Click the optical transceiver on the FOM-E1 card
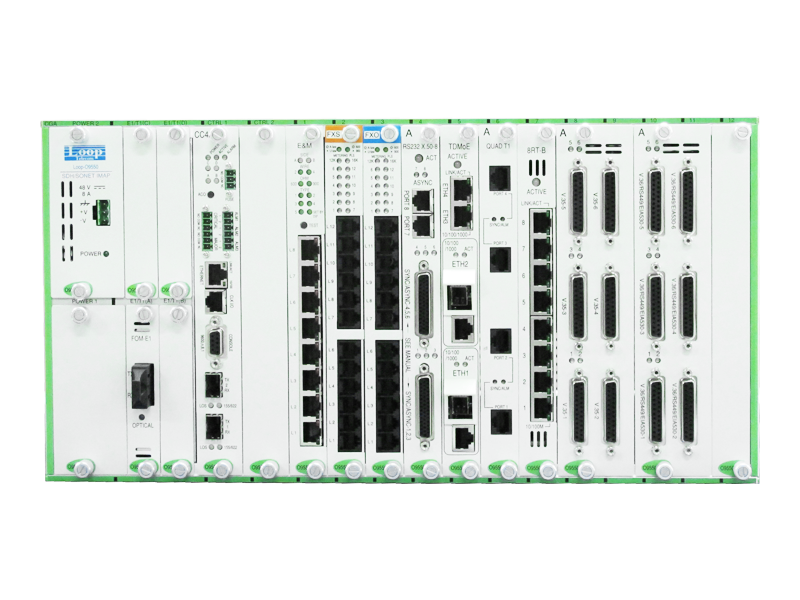The width and height of the screenshot is (800, 600). (143, 386)
